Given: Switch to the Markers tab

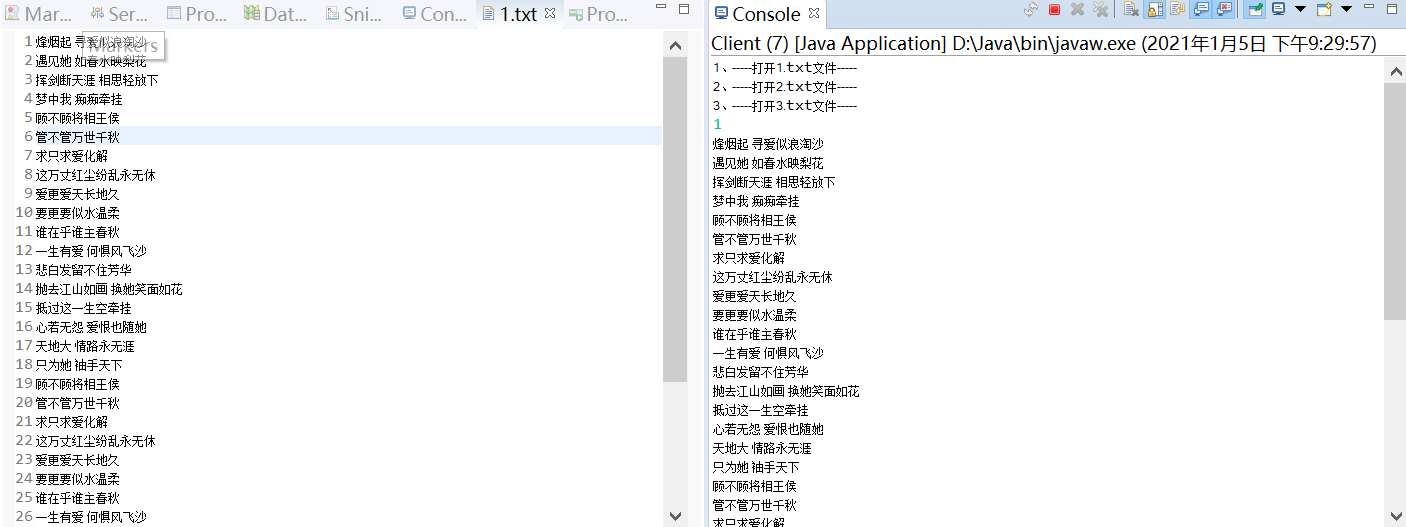Looking at the screenshot, I should [x=40, y=14].
